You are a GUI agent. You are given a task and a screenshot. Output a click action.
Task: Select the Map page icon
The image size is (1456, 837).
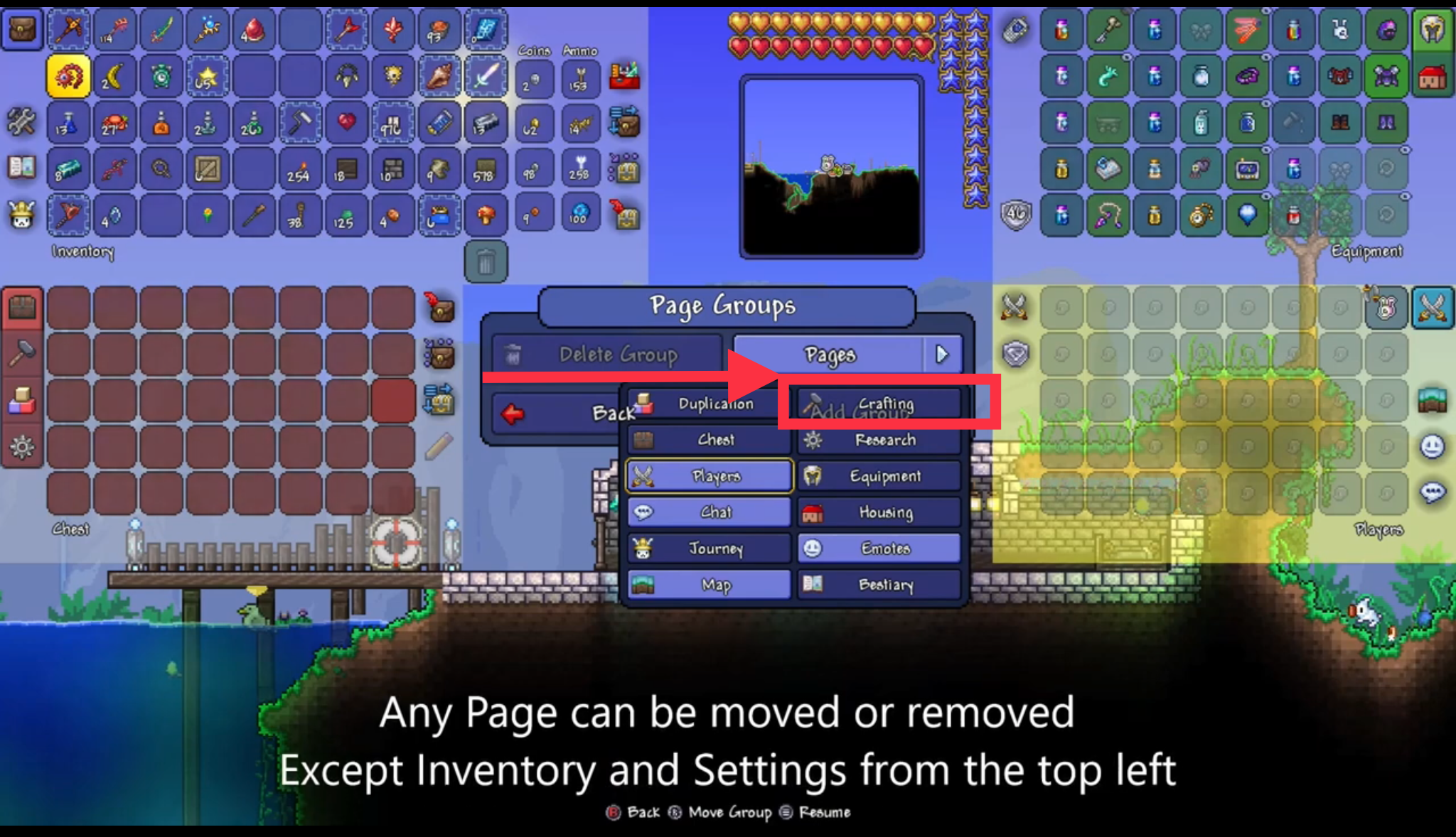coord(644,584)
